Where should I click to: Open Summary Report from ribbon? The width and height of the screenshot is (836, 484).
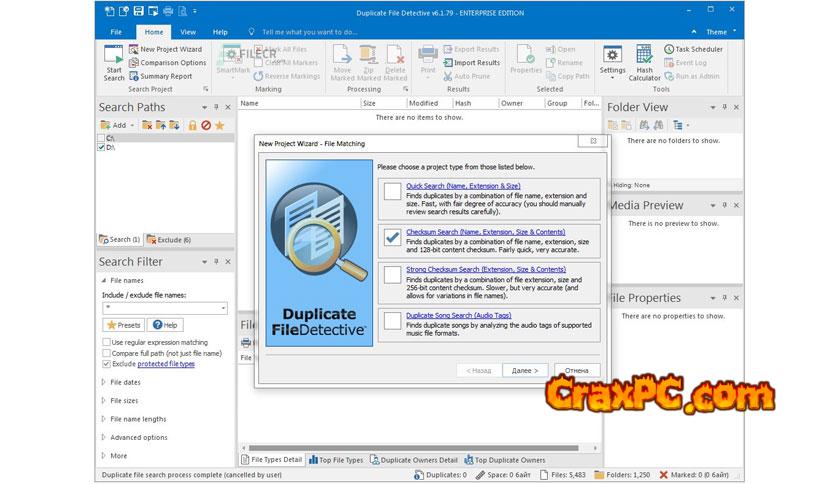pos(165,76)
